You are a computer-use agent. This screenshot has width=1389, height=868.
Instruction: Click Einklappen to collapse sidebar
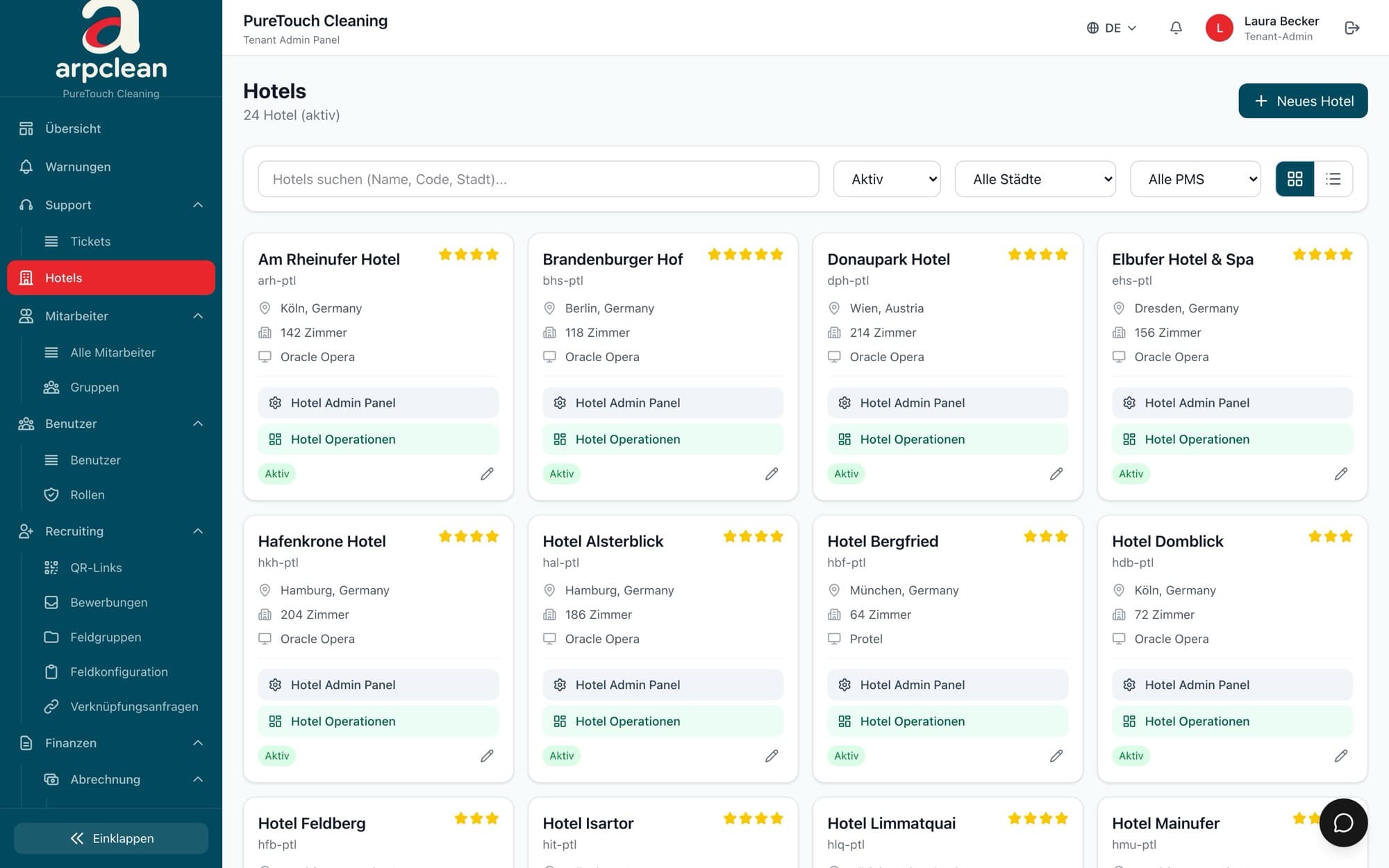(x=111, y=838)
